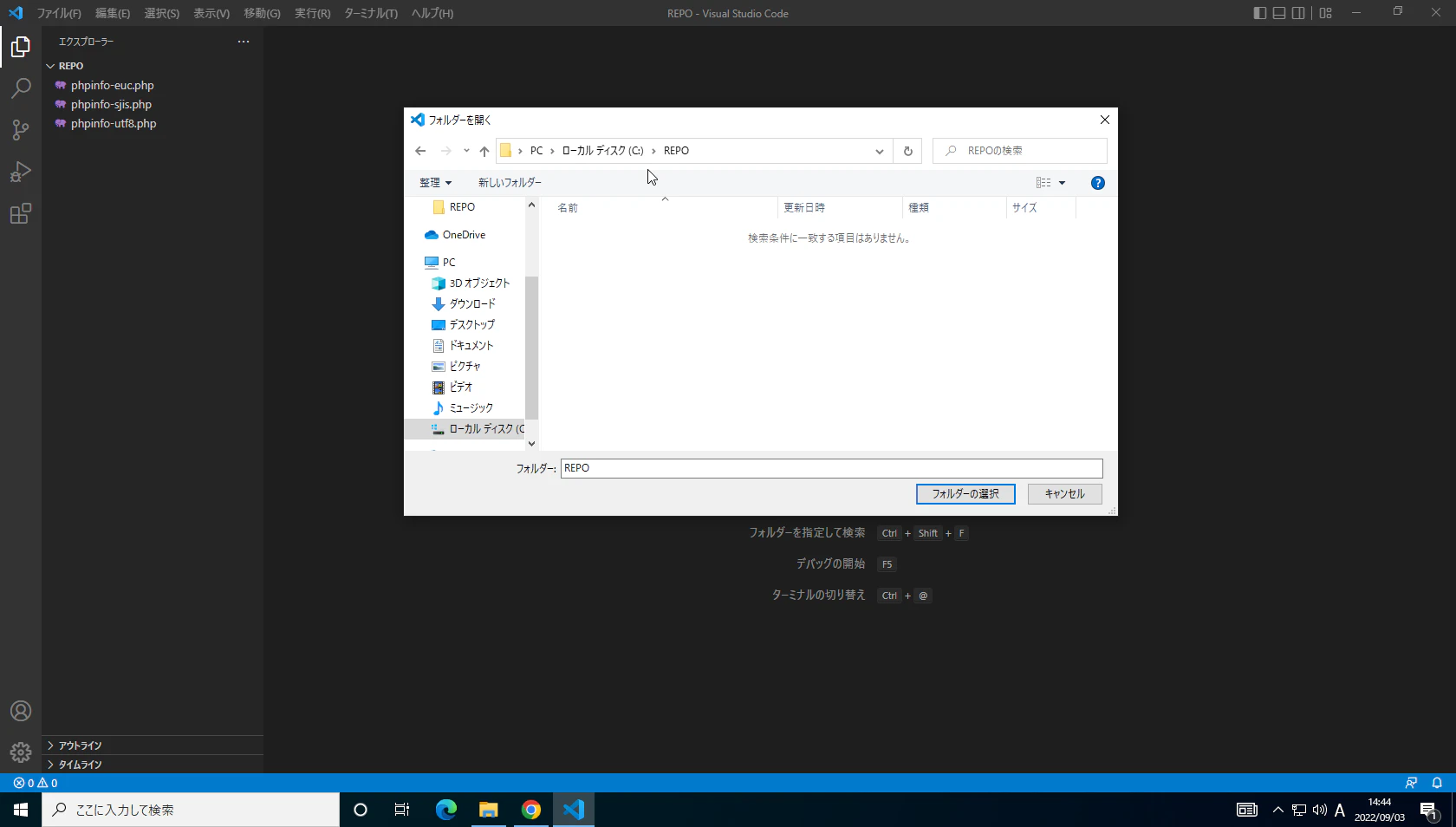1456x827 pixels.
Task: Open the Source Control view
Action: click(21, 130)
